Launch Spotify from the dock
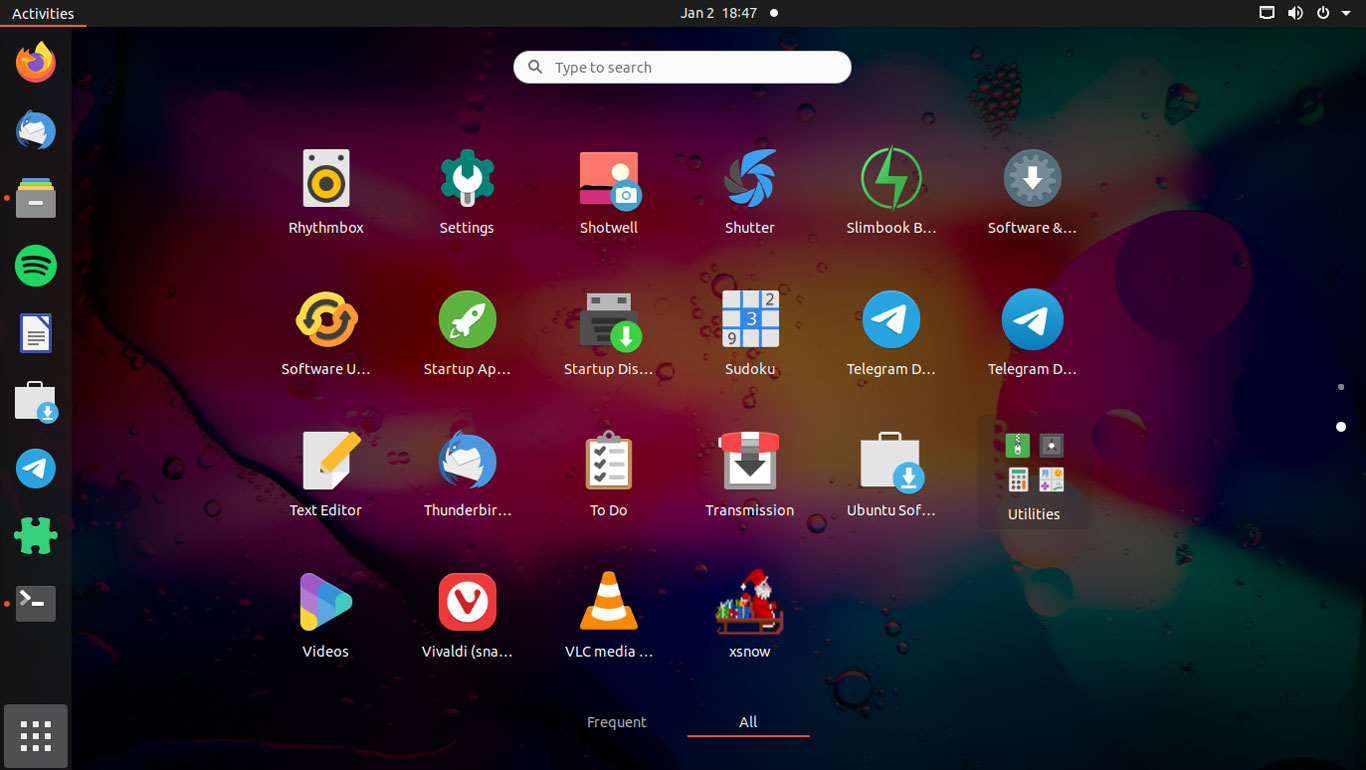 (35, 266)
